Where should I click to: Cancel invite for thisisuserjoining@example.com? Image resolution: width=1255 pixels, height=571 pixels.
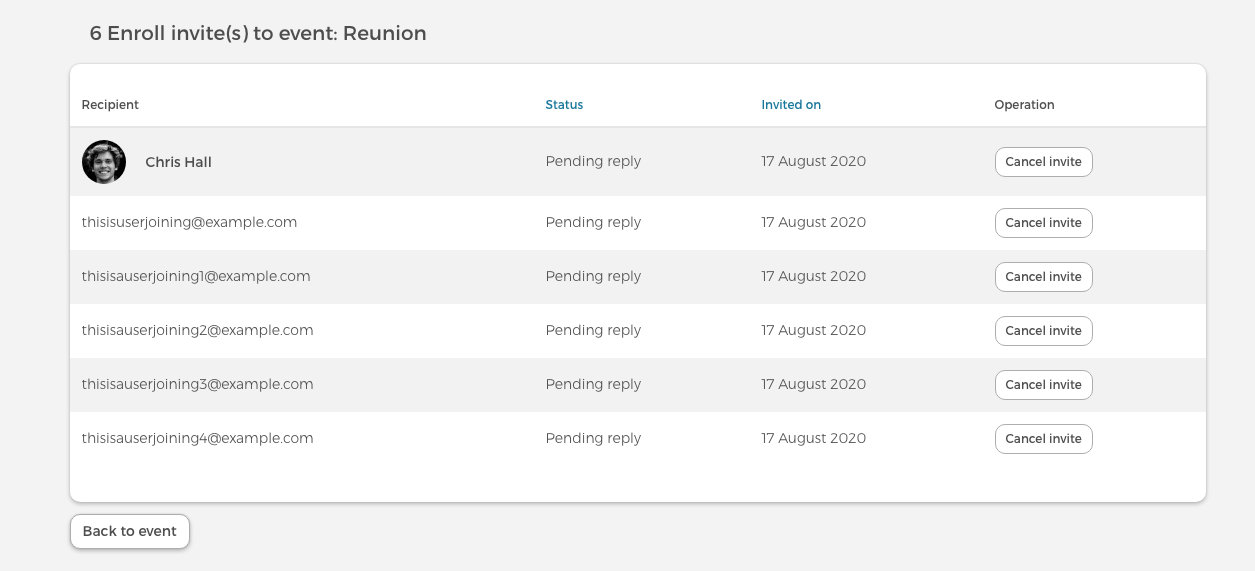(x=1043, y=223)
